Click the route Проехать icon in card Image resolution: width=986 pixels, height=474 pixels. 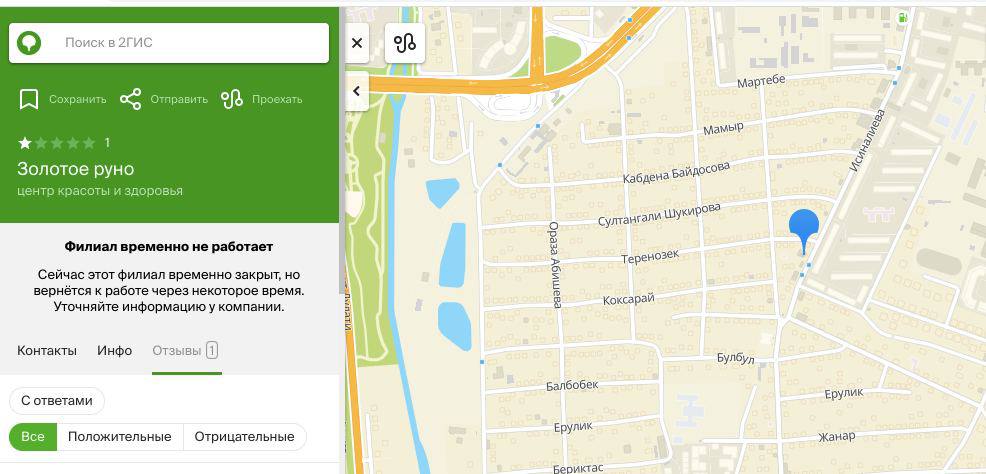click(x=232, y=99)
